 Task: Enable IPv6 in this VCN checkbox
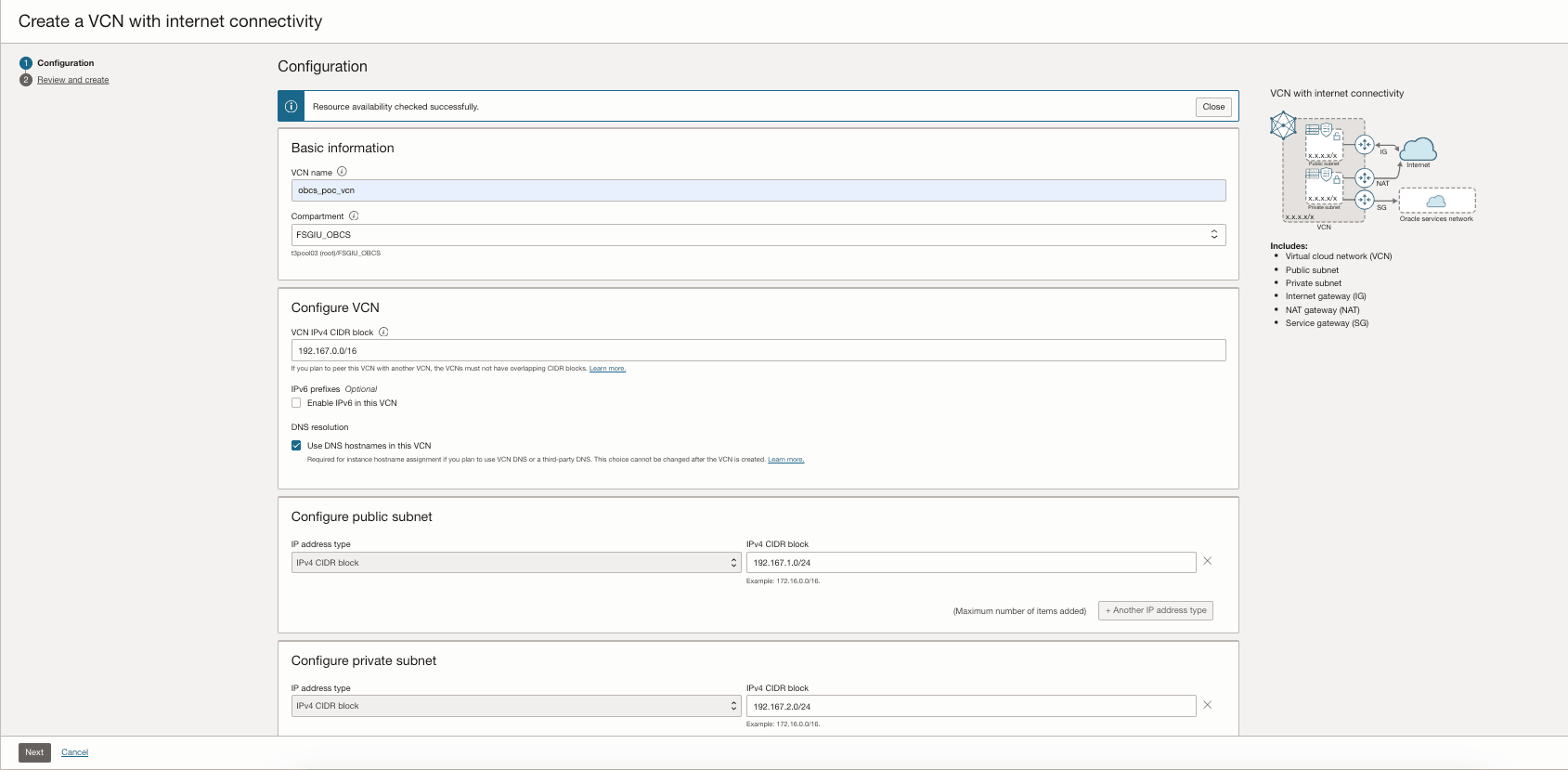click(296, 403)
